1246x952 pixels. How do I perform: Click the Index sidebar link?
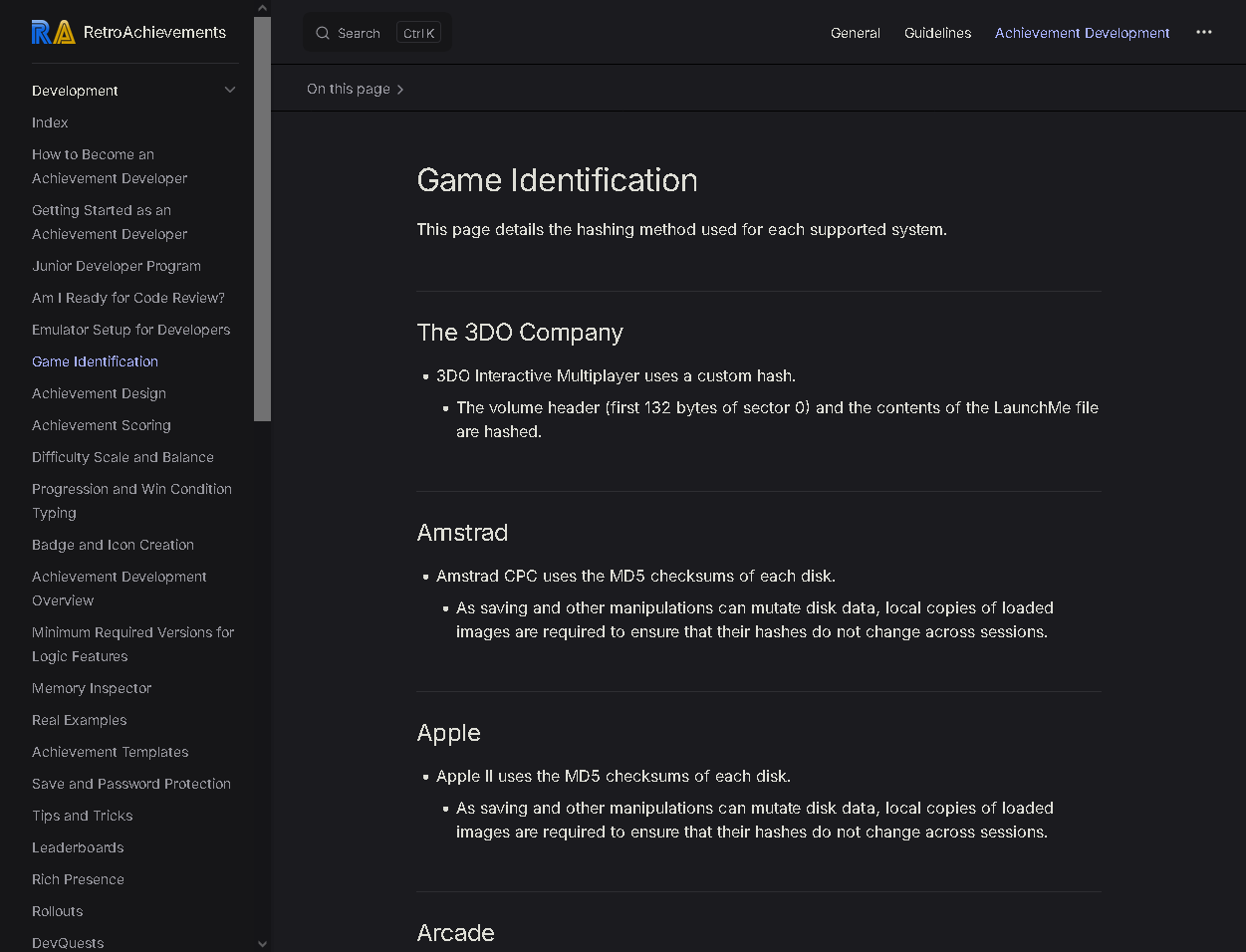tap(50, 122)
